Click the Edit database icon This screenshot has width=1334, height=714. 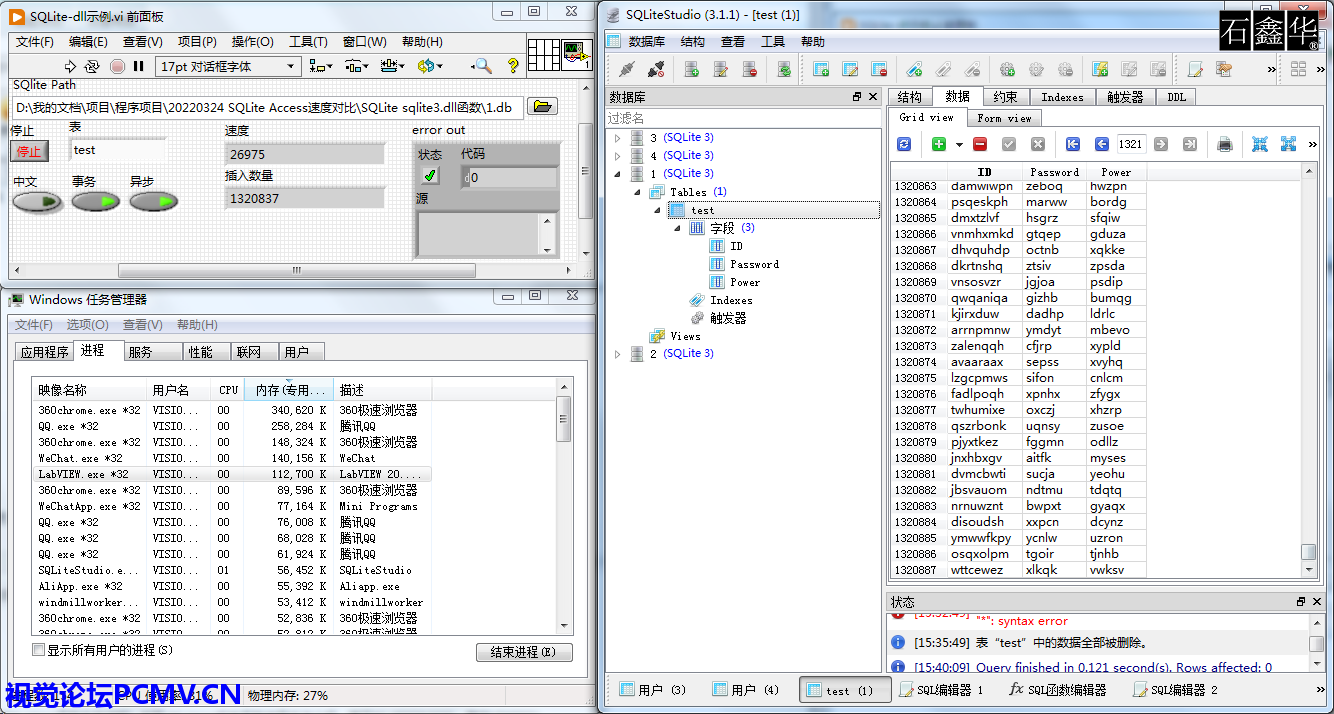point(720,69)
